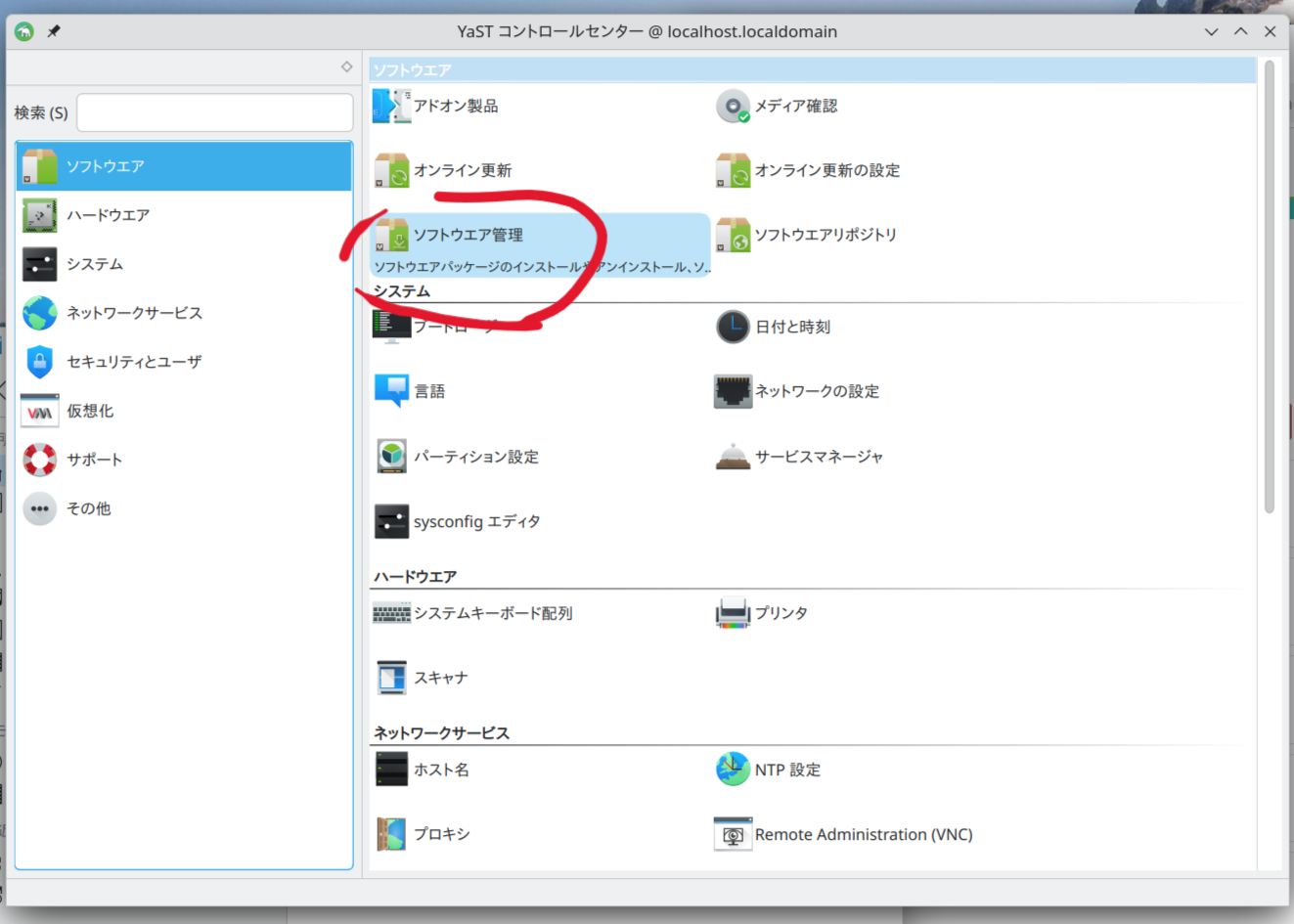Screen dimensions: 1294x924
Task: Open パーティション設定 disk icon
Action: click(x=391, y=457)
